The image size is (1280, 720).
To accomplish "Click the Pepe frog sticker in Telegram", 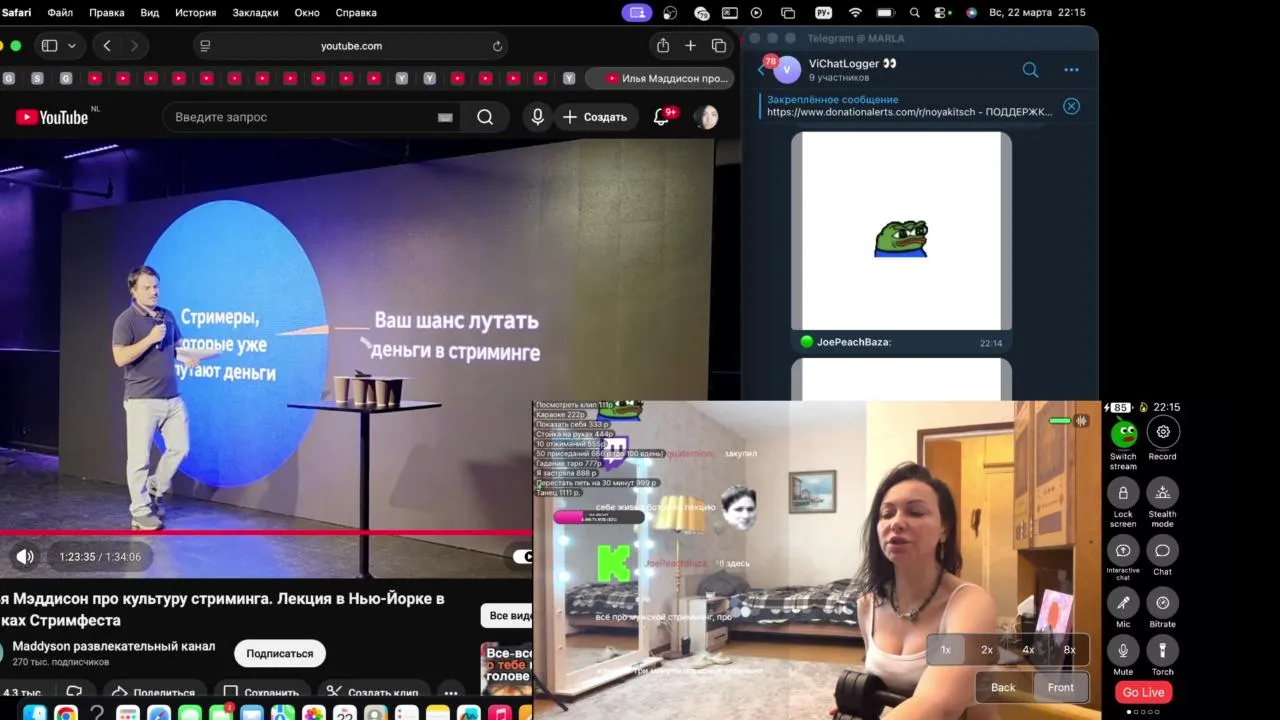I will tap(901, 238).
